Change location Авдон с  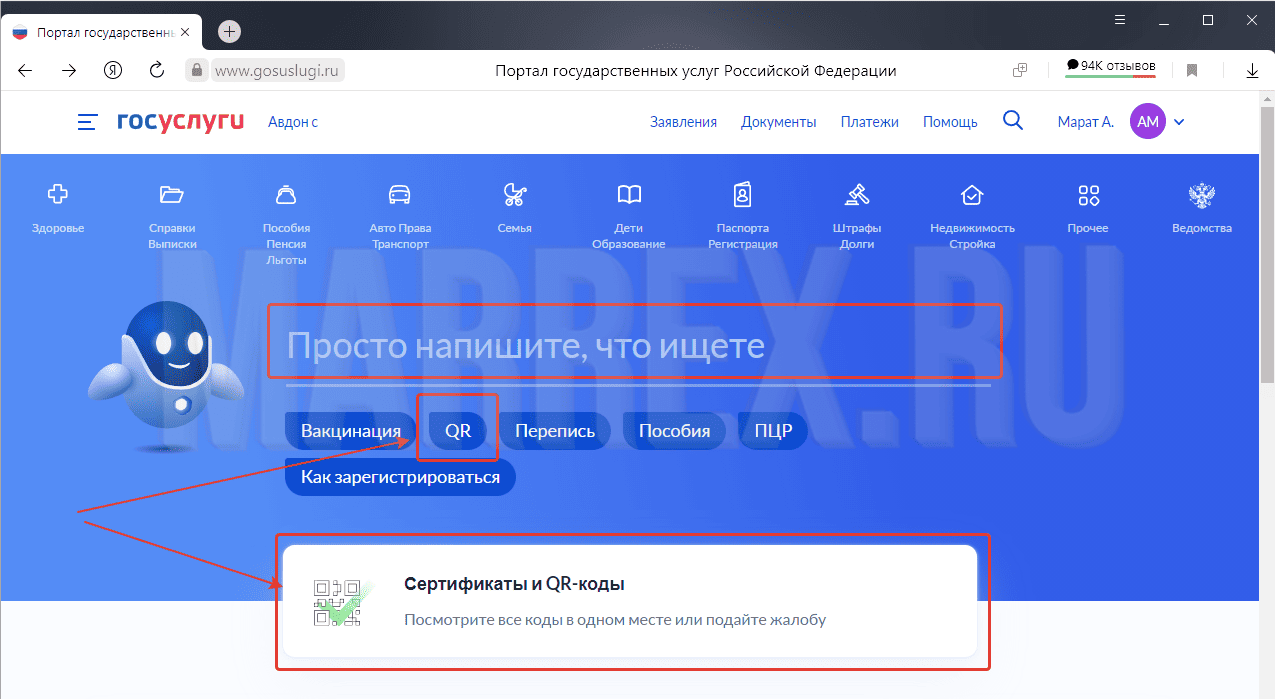coord(293,122)
